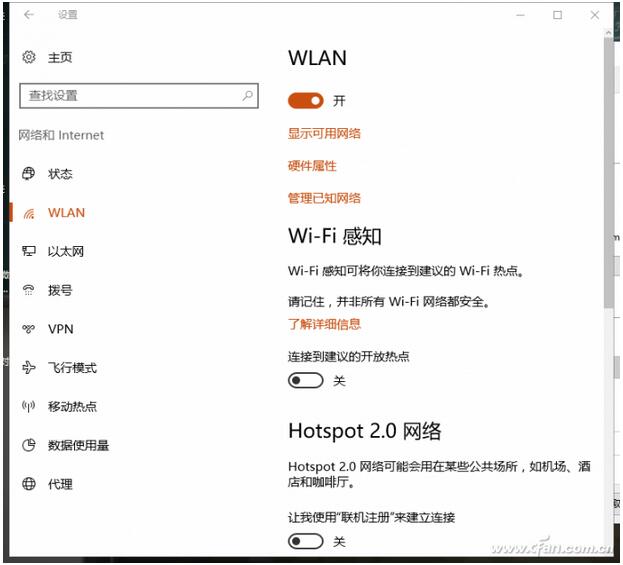Click the 了解详细信息 link
This screenshot has width=623, height=565.
324,324
